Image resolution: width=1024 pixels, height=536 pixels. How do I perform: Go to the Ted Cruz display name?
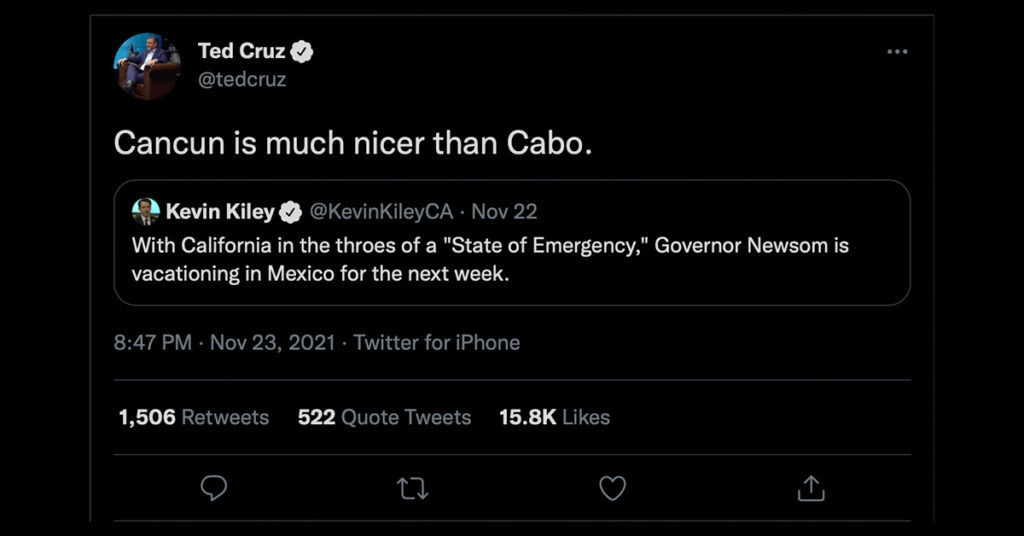pos(241,52)
